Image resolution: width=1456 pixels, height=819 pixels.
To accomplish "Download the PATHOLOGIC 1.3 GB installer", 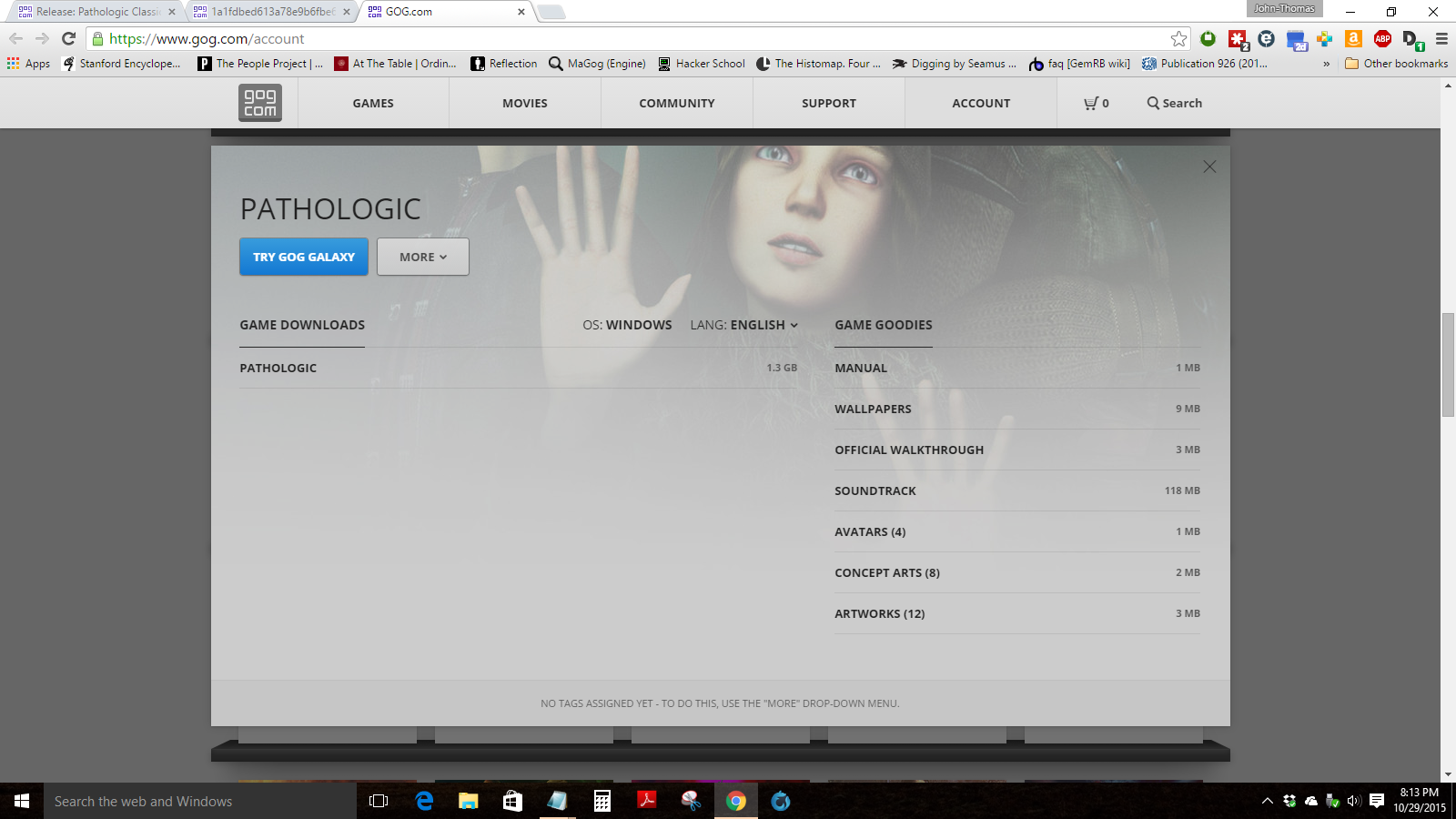I will click(519, 368).
